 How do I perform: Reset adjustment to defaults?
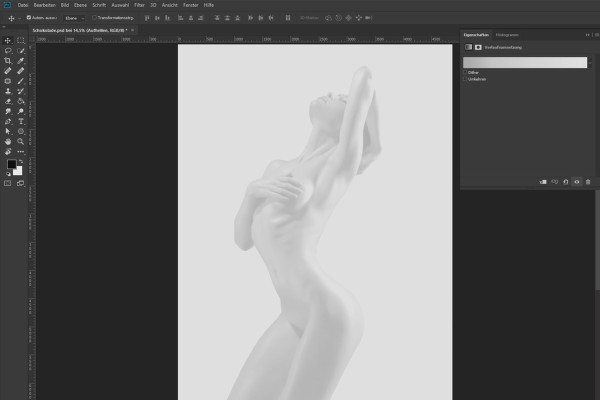(x=566, y=182)
